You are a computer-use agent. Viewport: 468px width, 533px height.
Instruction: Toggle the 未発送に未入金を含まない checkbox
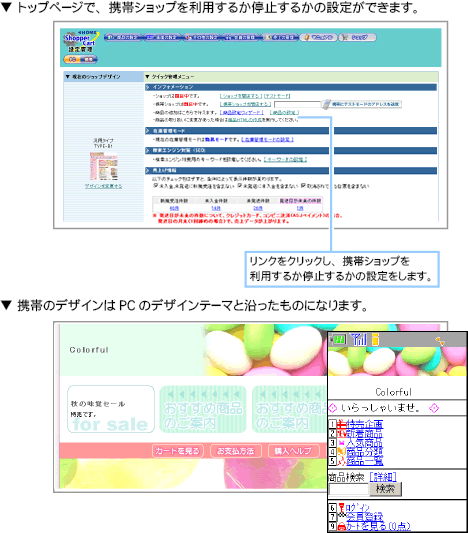click(x=240, y=186)
